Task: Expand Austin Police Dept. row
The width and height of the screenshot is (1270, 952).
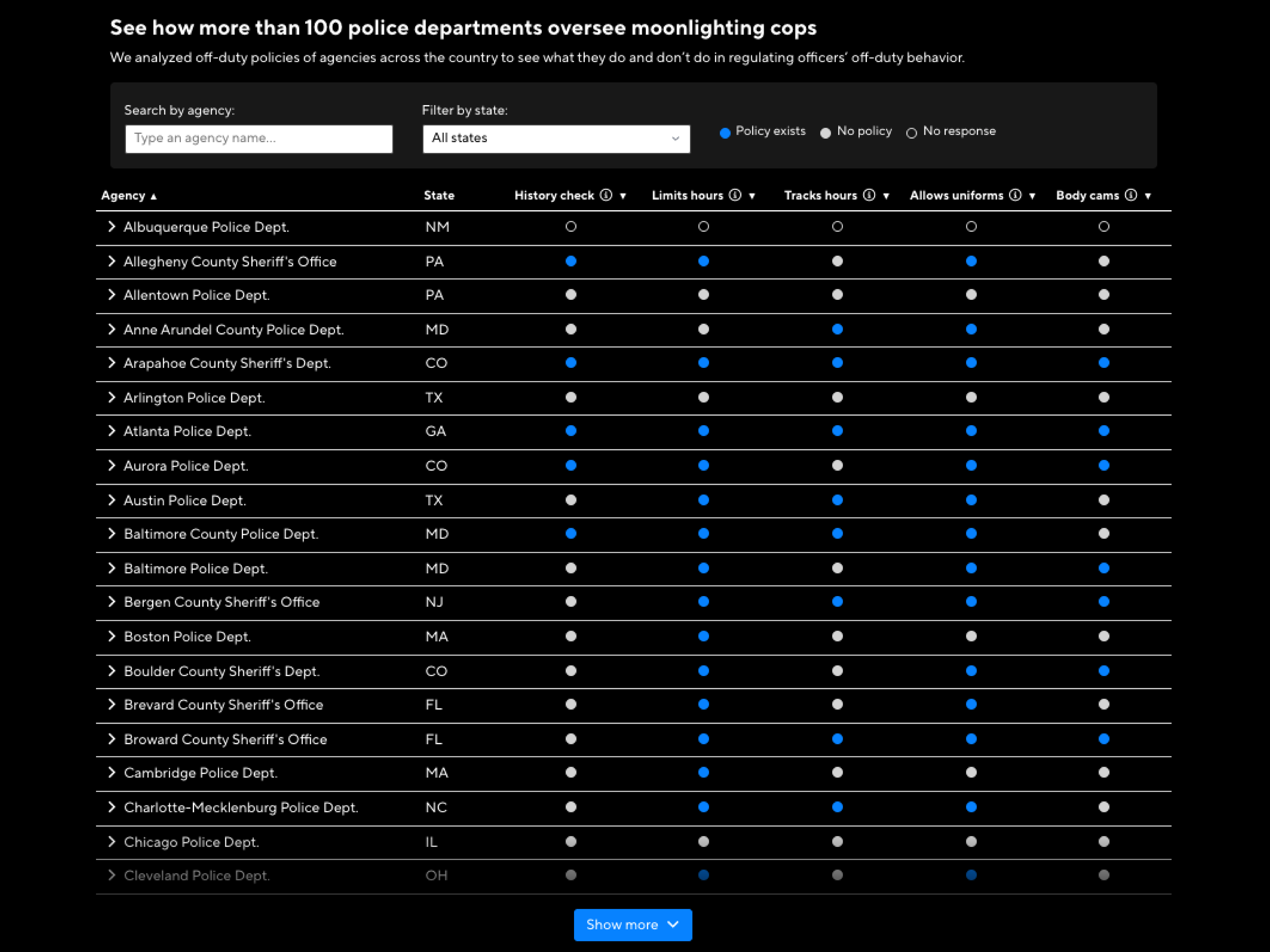Action: tap(112, 500)
